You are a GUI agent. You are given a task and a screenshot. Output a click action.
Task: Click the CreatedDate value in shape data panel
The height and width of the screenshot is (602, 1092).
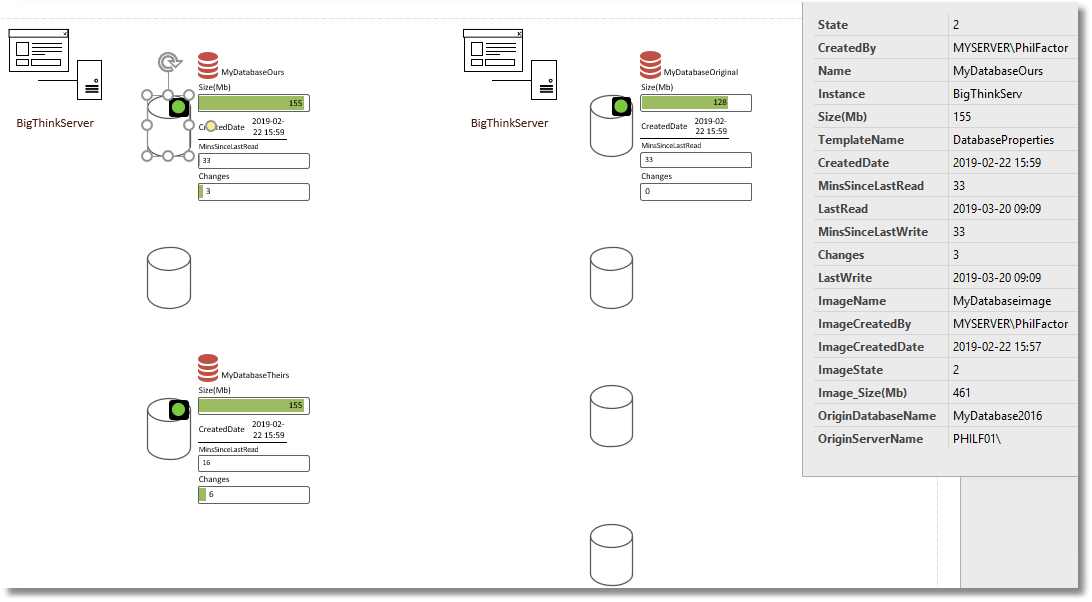click(997, 162)
